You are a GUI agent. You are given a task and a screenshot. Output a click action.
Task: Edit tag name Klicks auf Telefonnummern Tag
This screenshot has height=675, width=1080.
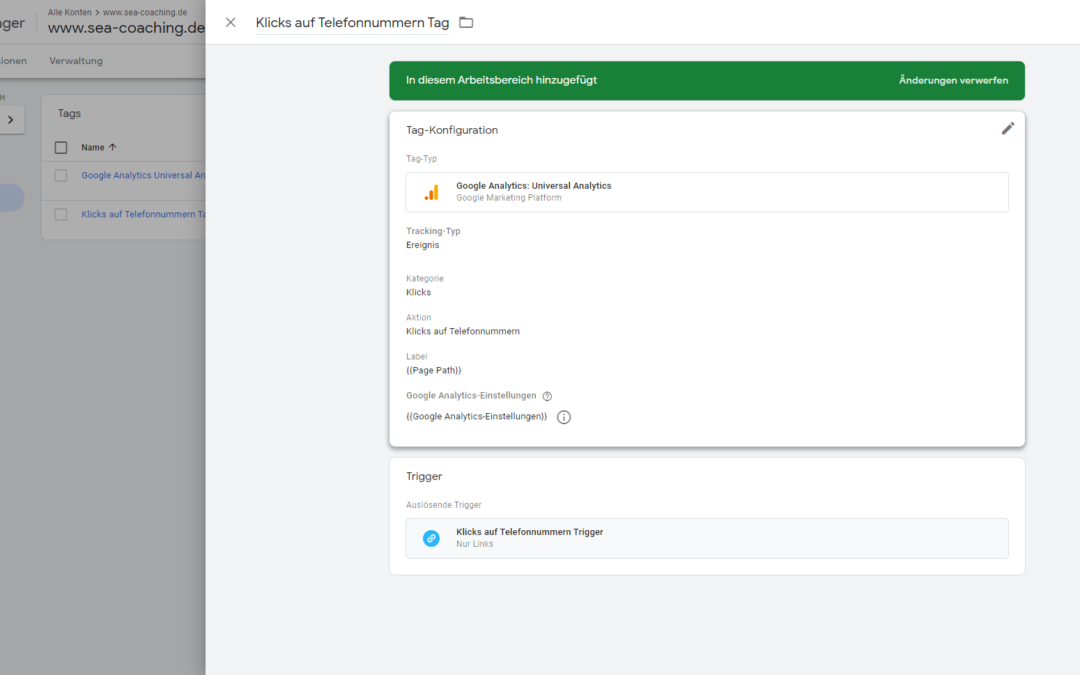(x=352, y=23)
